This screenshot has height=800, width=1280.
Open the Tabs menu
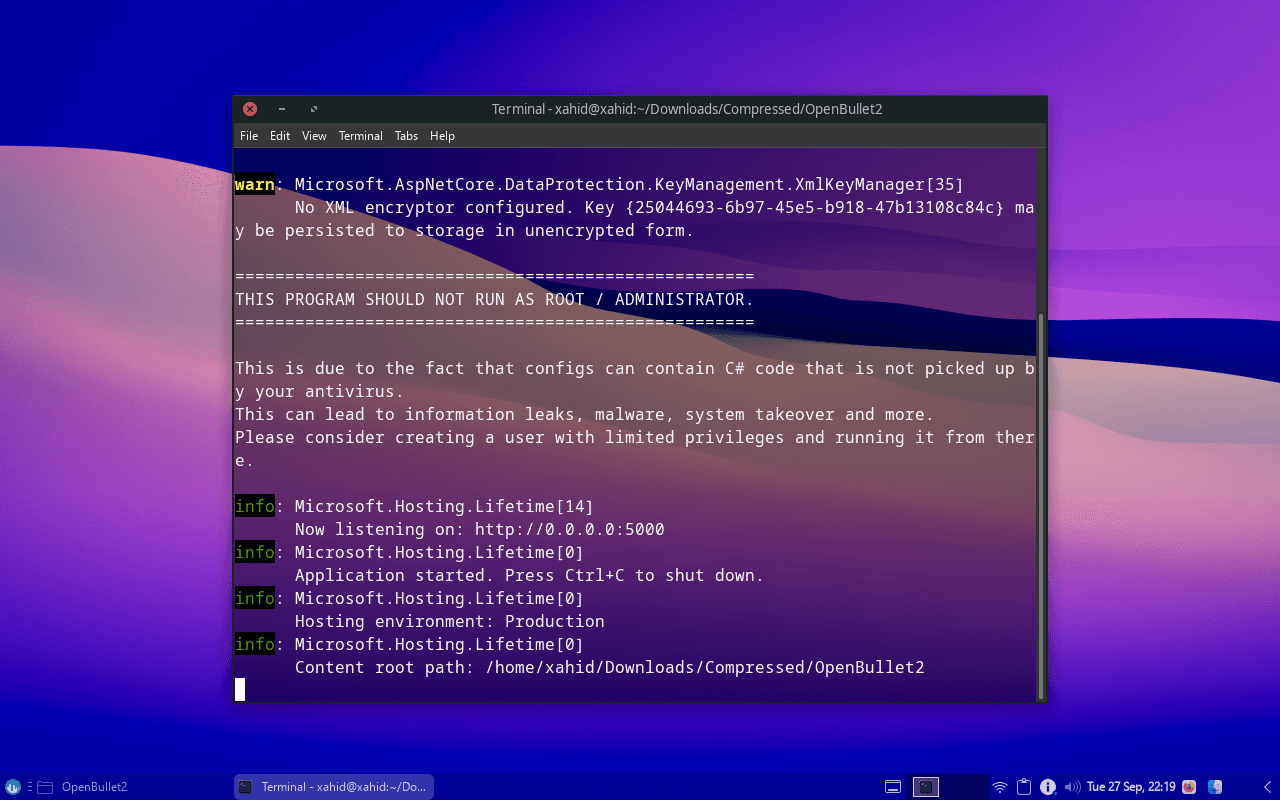coord(406,135)
